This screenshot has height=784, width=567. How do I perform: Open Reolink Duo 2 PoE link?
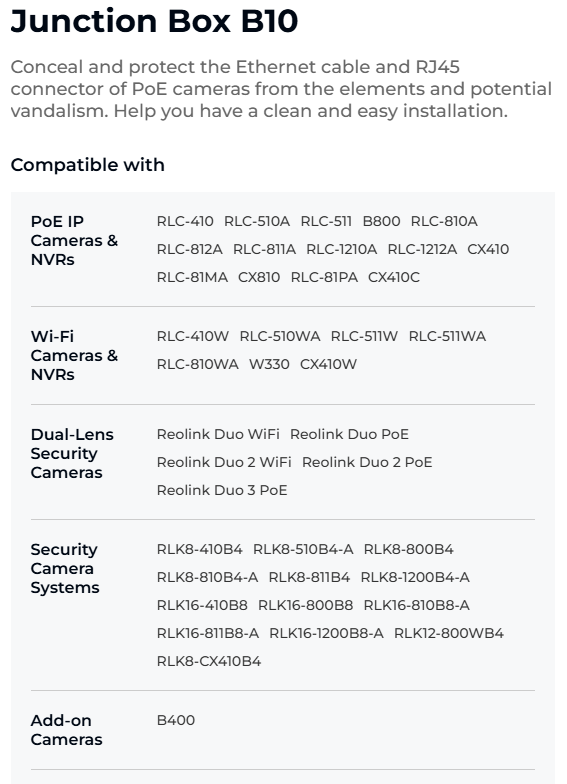click(367, 462)
